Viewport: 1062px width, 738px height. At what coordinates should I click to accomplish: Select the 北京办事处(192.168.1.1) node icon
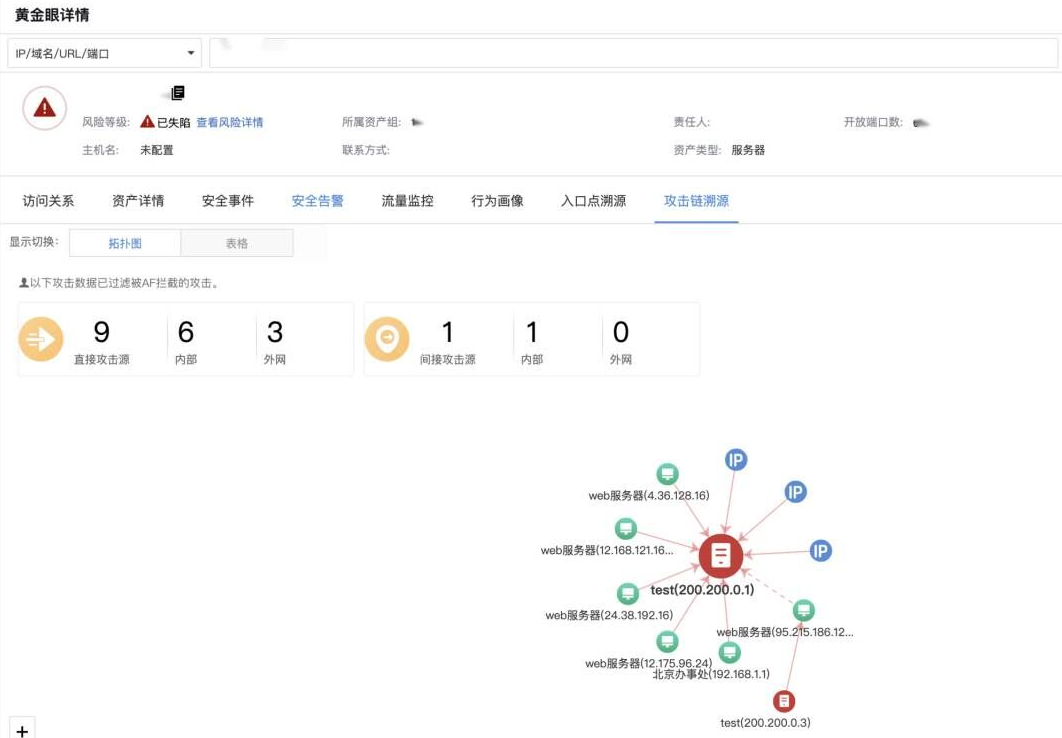pos(730,653)
